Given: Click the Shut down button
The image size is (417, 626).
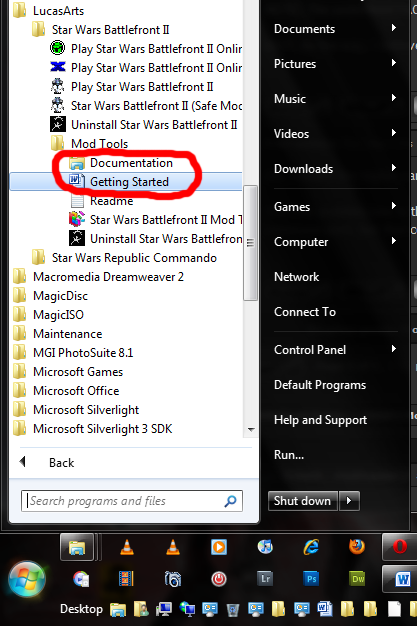Looking at the screenshot, I should point(303,501).
